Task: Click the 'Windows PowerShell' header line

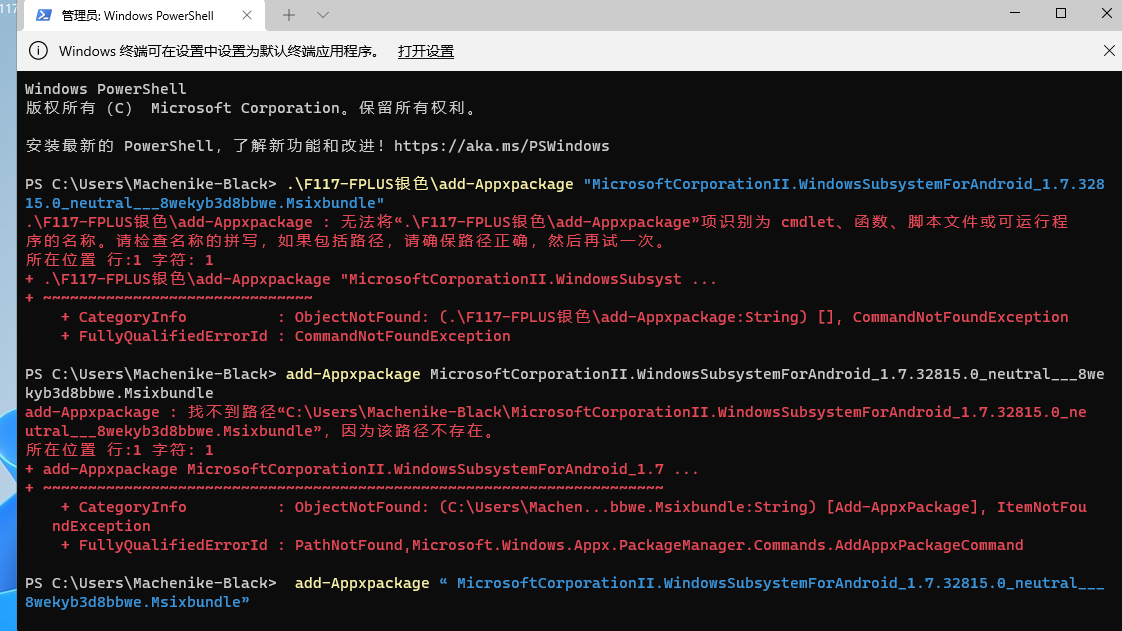Action: pos(106,89)
